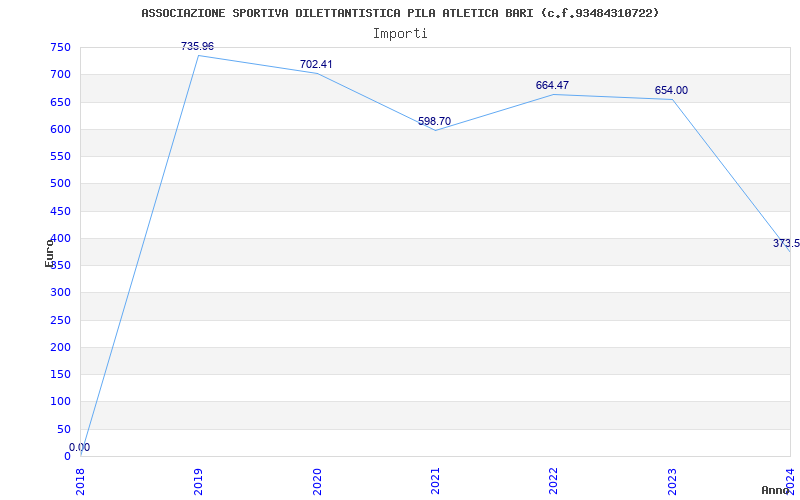Click the chart title ASSOCIAZIONE SPORTIVA DILETTANTISTICA PILA ATLETICA BARI

(400, 13)
